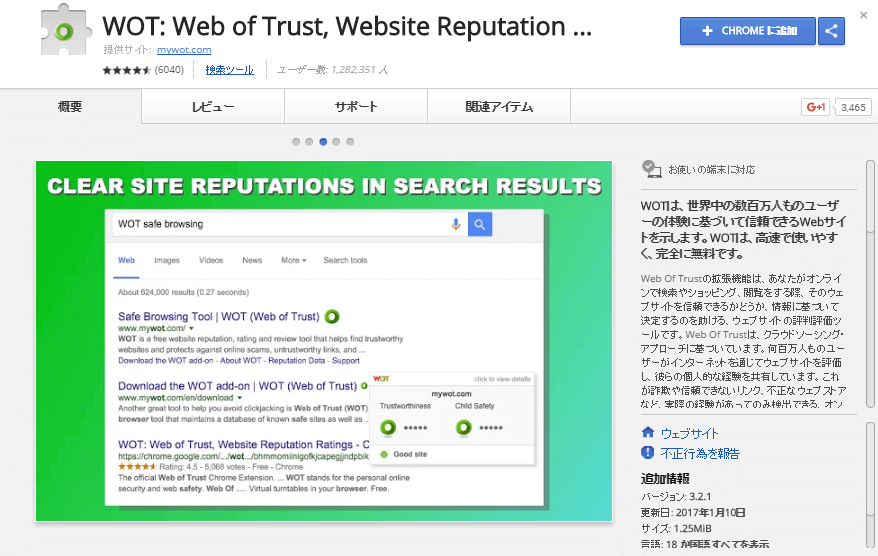Click the www.mywot.com/ URL dropdown arrow

[x=192, y=329]
